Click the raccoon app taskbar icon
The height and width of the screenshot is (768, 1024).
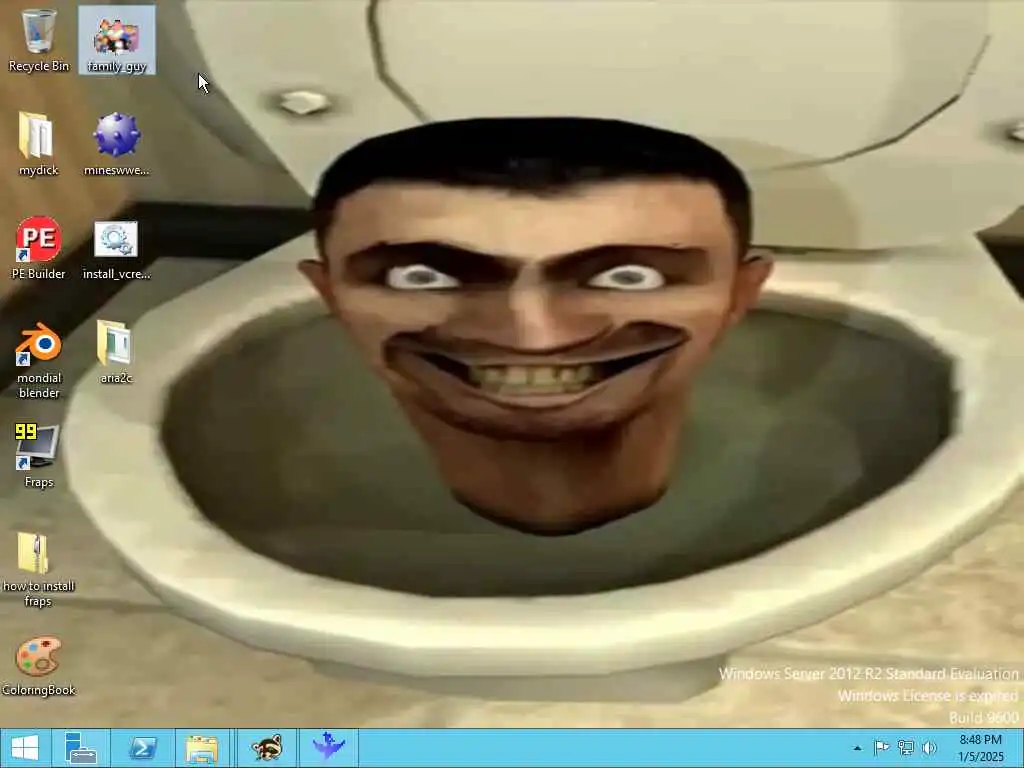click(x=266, y=748)
